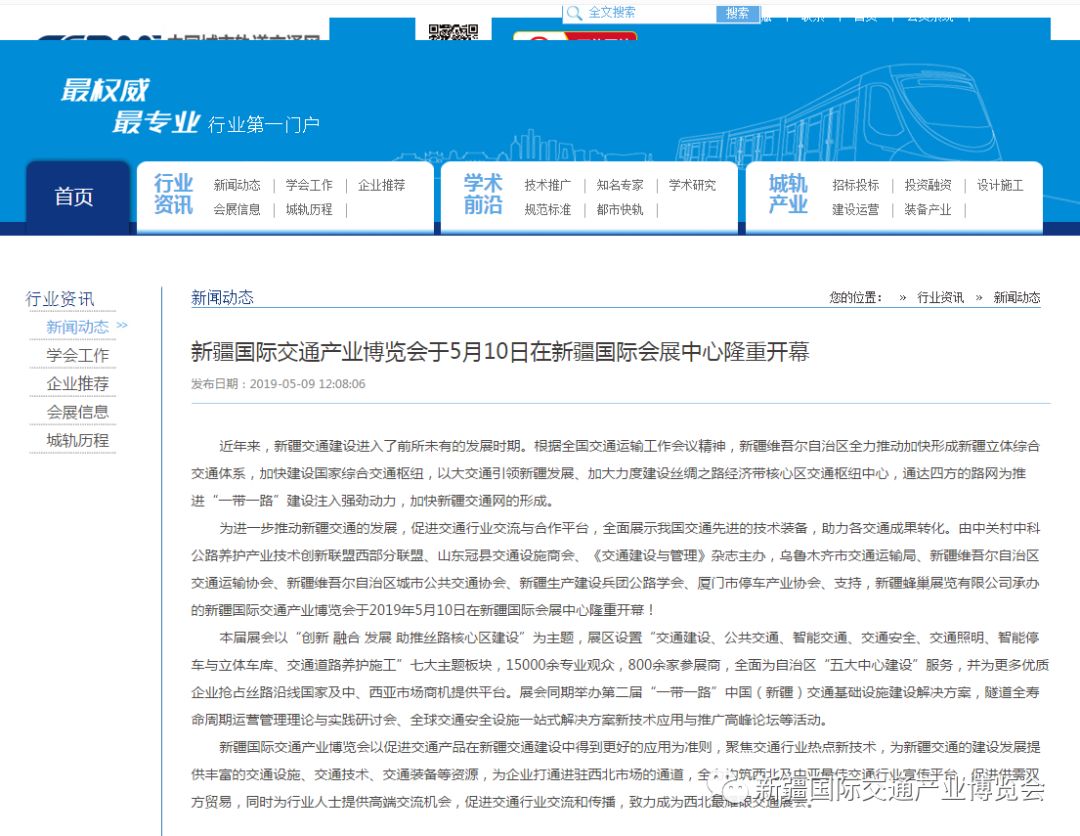Open 装备产业 navigation link
Screen dimensions: 1080x836
coord(928,209)
